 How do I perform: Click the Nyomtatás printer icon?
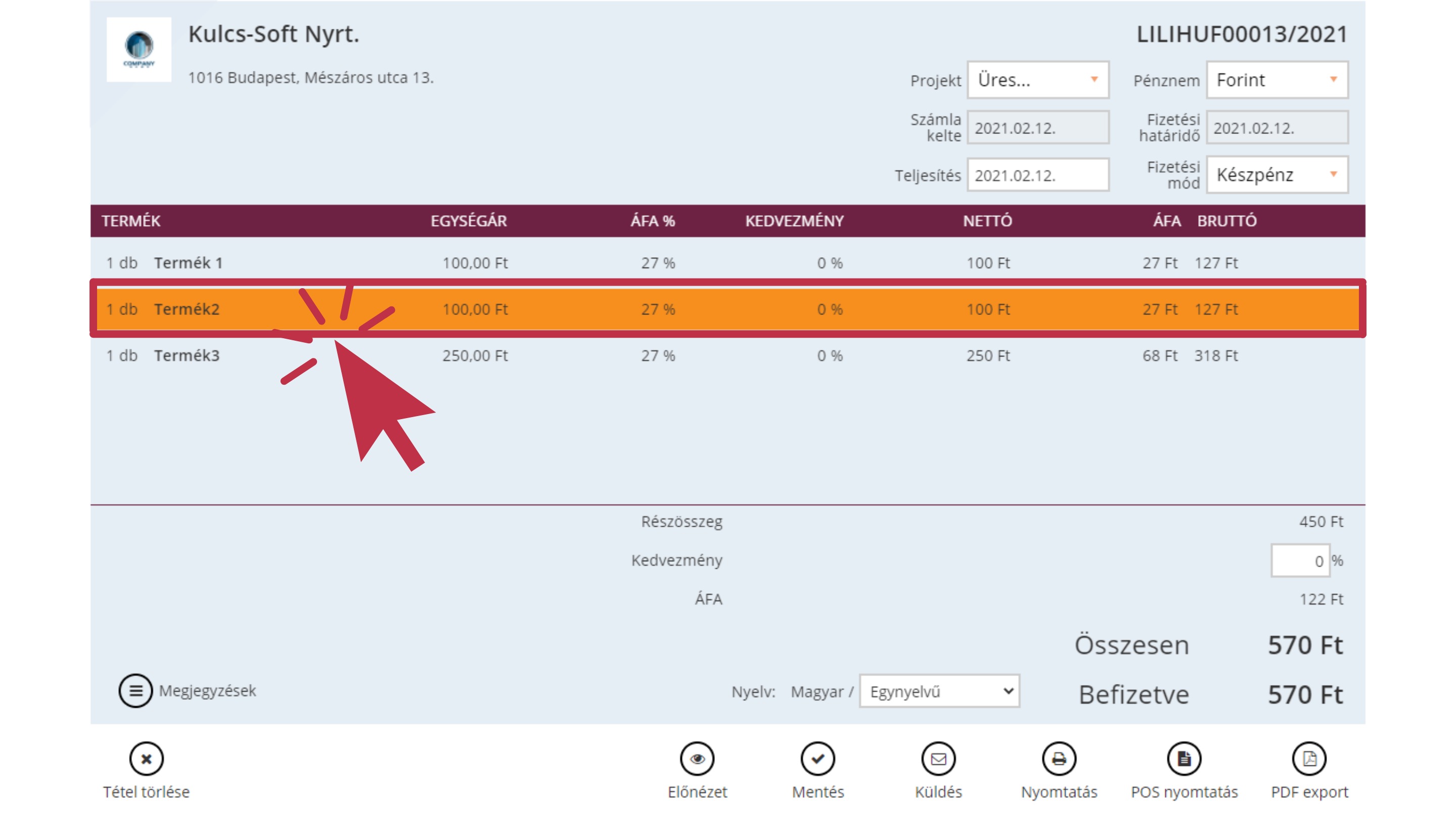(x=1059, y=758)
